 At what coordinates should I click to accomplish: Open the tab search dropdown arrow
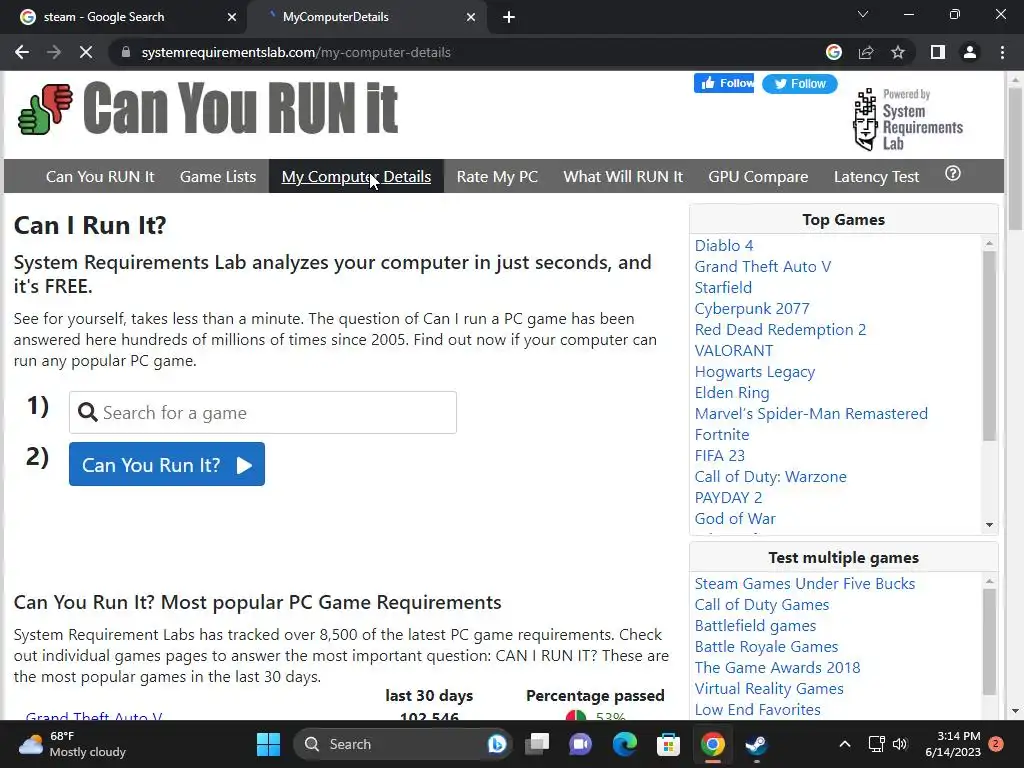pos(863,14)
